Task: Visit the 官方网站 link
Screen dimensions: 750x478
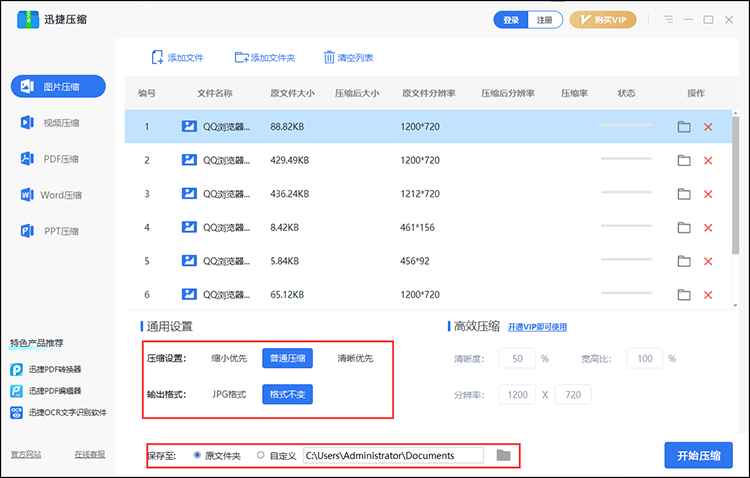Action: pyautogui.click(x=26, y=455)
